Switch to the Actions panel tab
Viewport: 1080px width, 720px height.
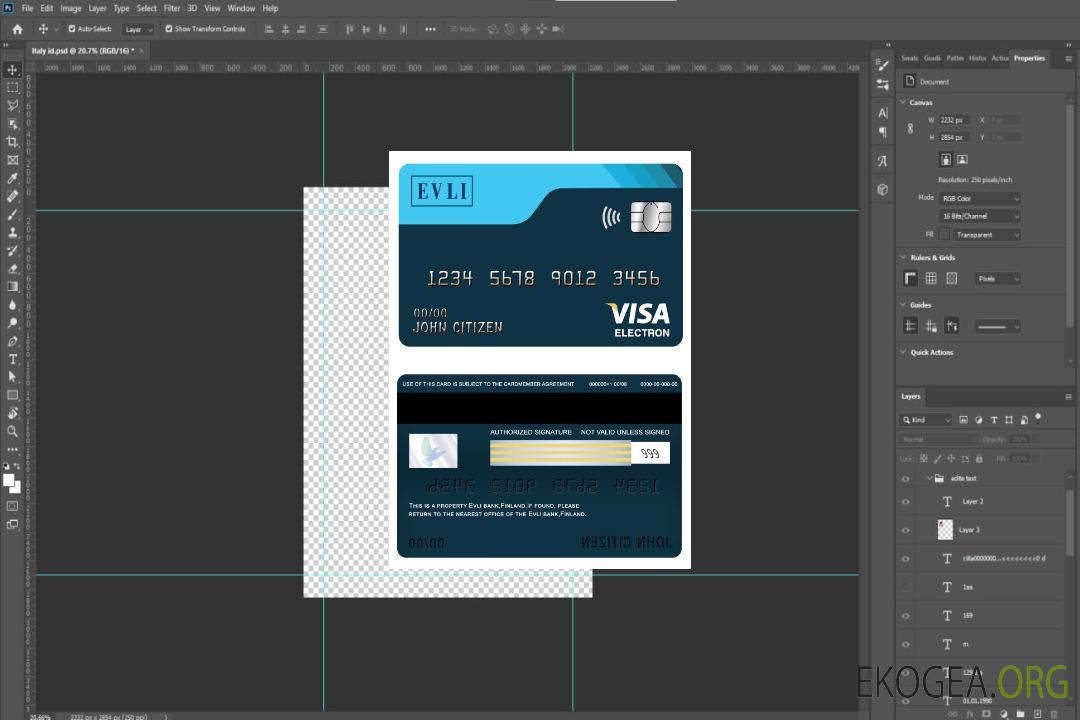pyautogui.click(x=999, y=59)
